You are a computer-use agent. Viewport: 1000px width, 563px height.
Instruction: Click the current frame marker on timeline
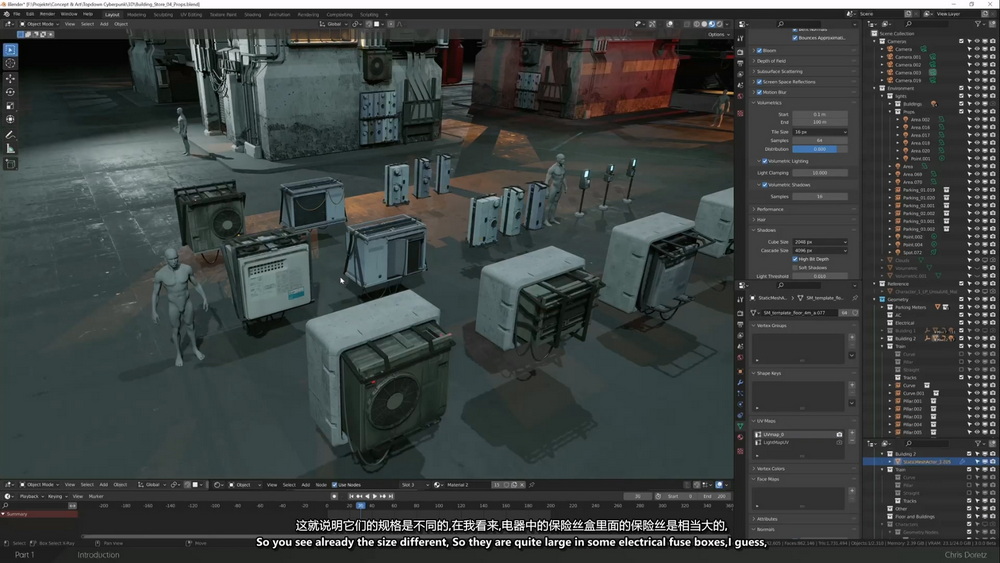point(360,506)
